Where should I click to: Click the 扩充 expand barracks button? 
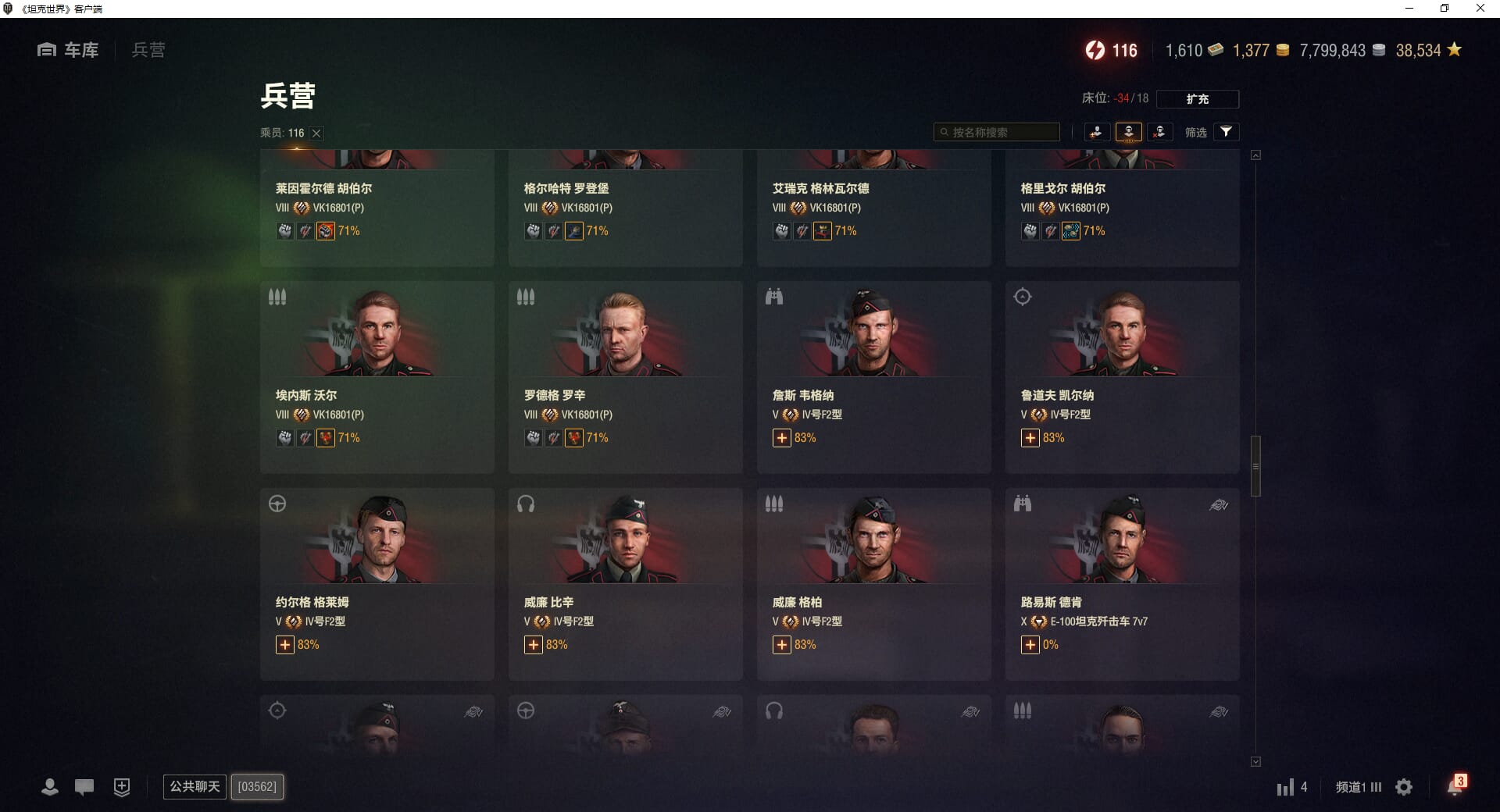tap(1197, 99)
